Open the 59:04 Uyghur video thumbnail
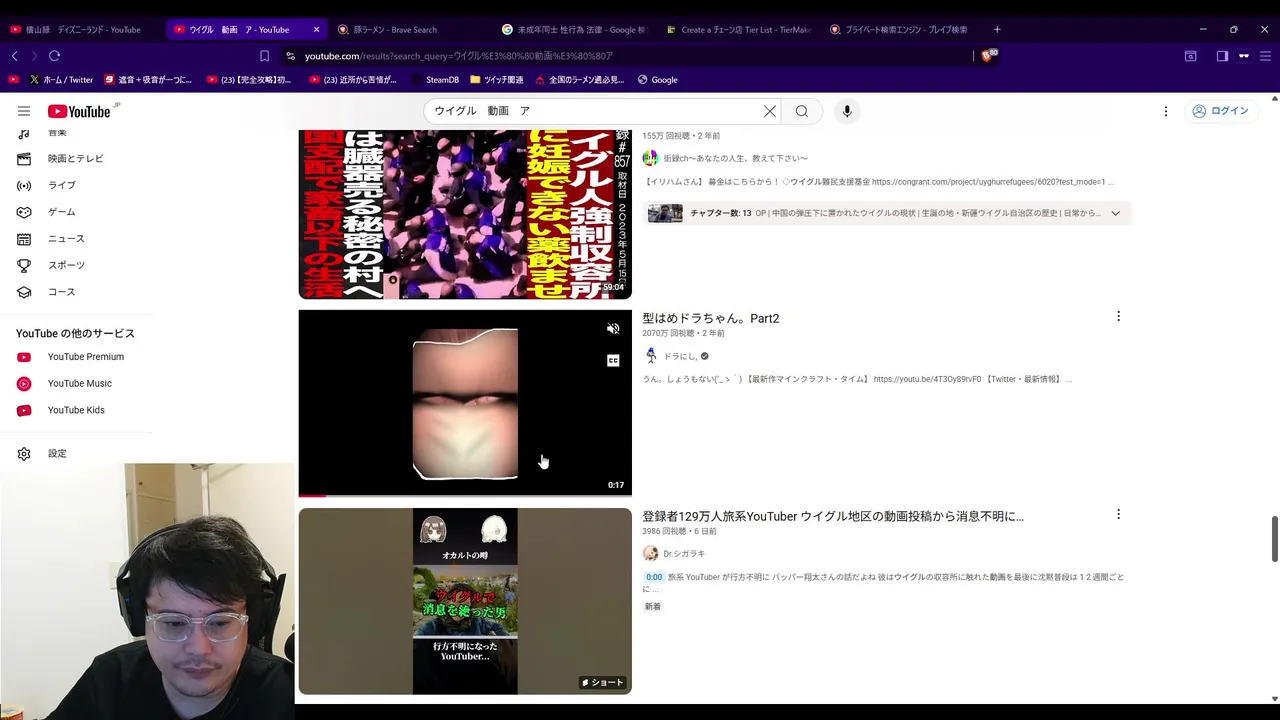1280x720 pixels. (465, 214)
